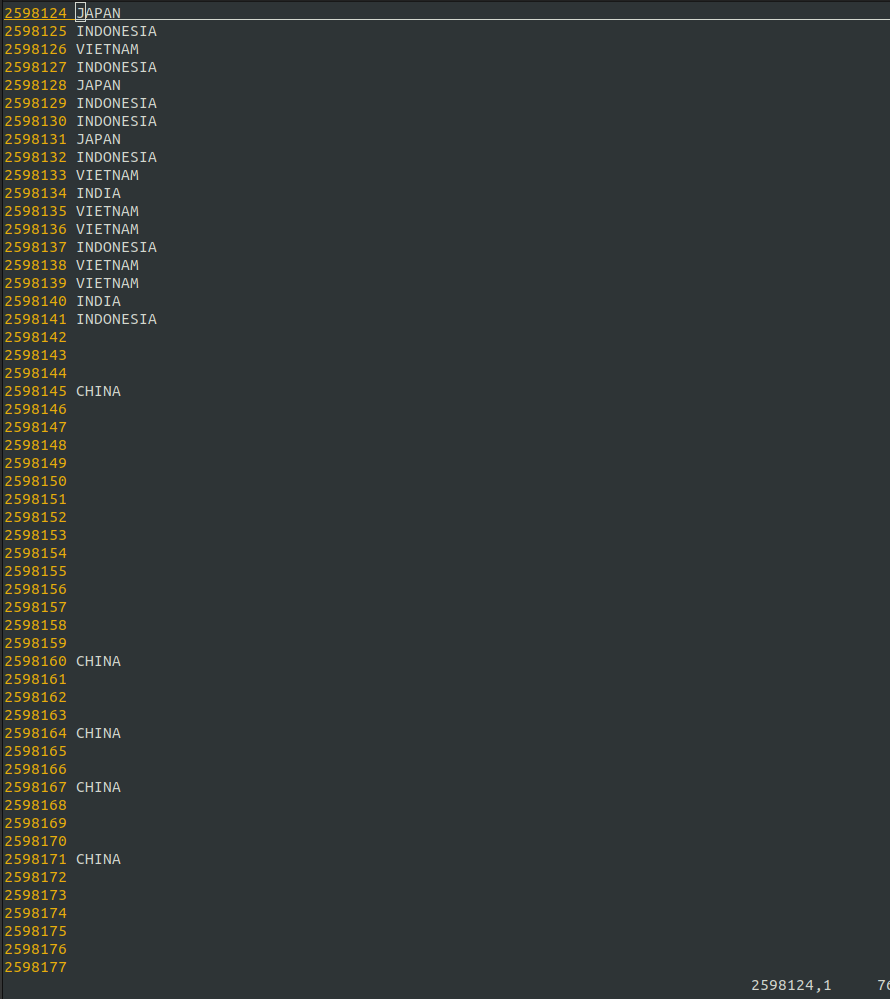Click CHINA on line 2598145
The width and height of the screenshot is (890, 999).
[98, 391]
